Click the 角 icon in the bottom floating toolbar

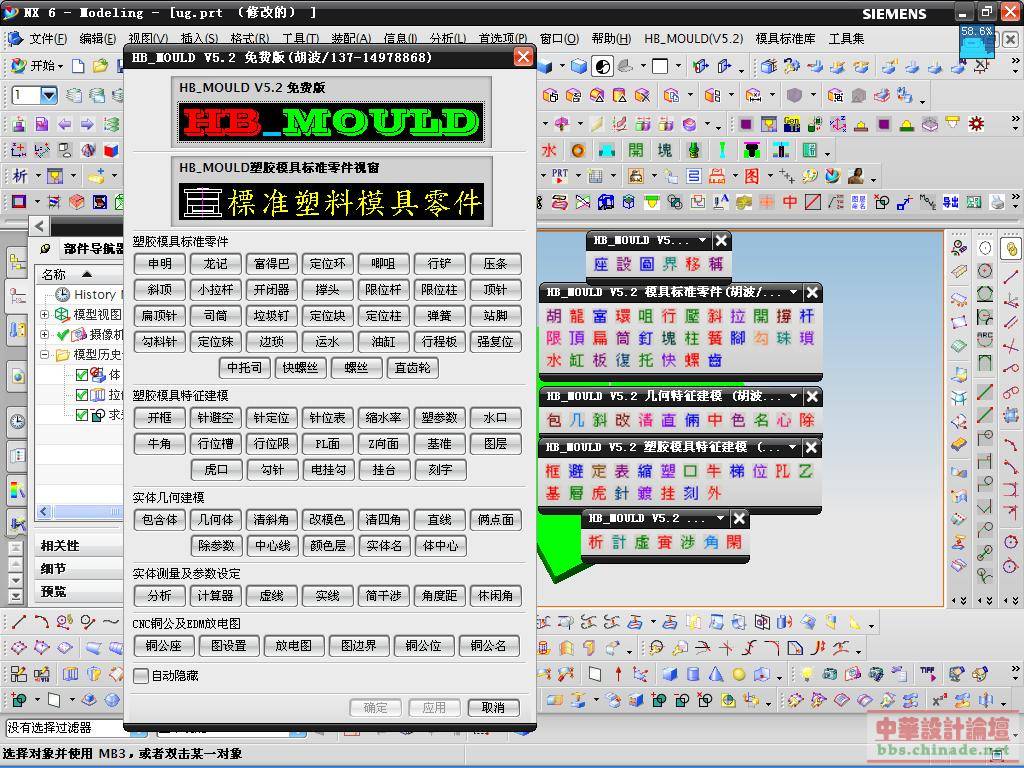711,542
